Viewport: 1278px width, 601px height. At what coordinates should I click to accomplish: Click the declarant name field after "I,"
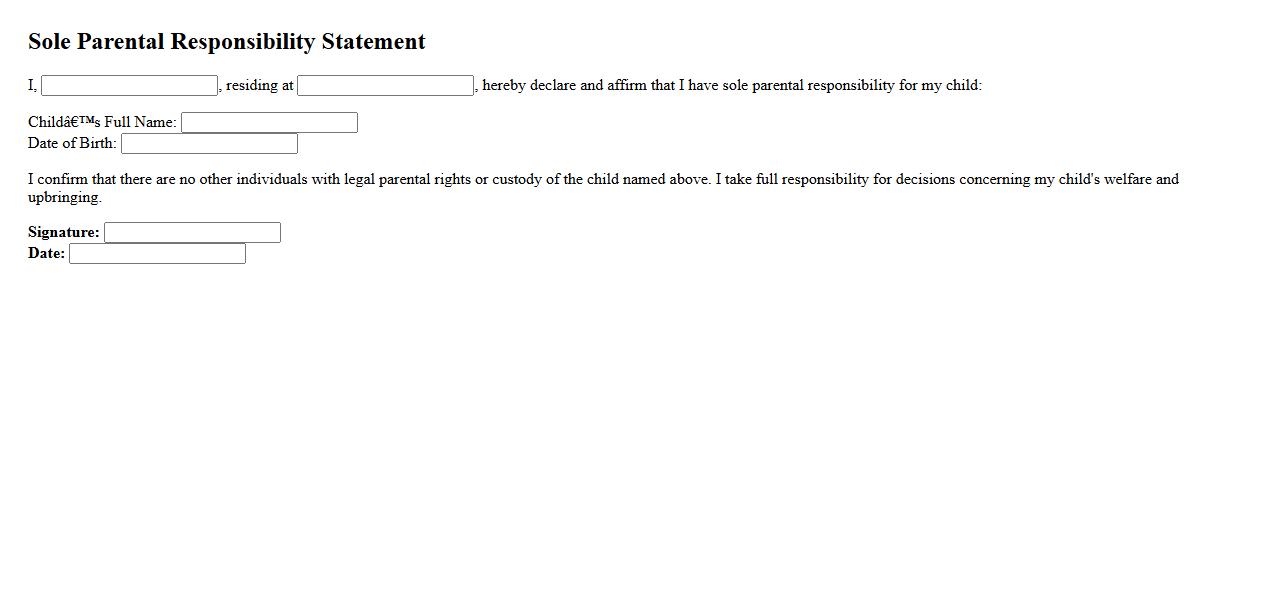click(x=129, y=86)
